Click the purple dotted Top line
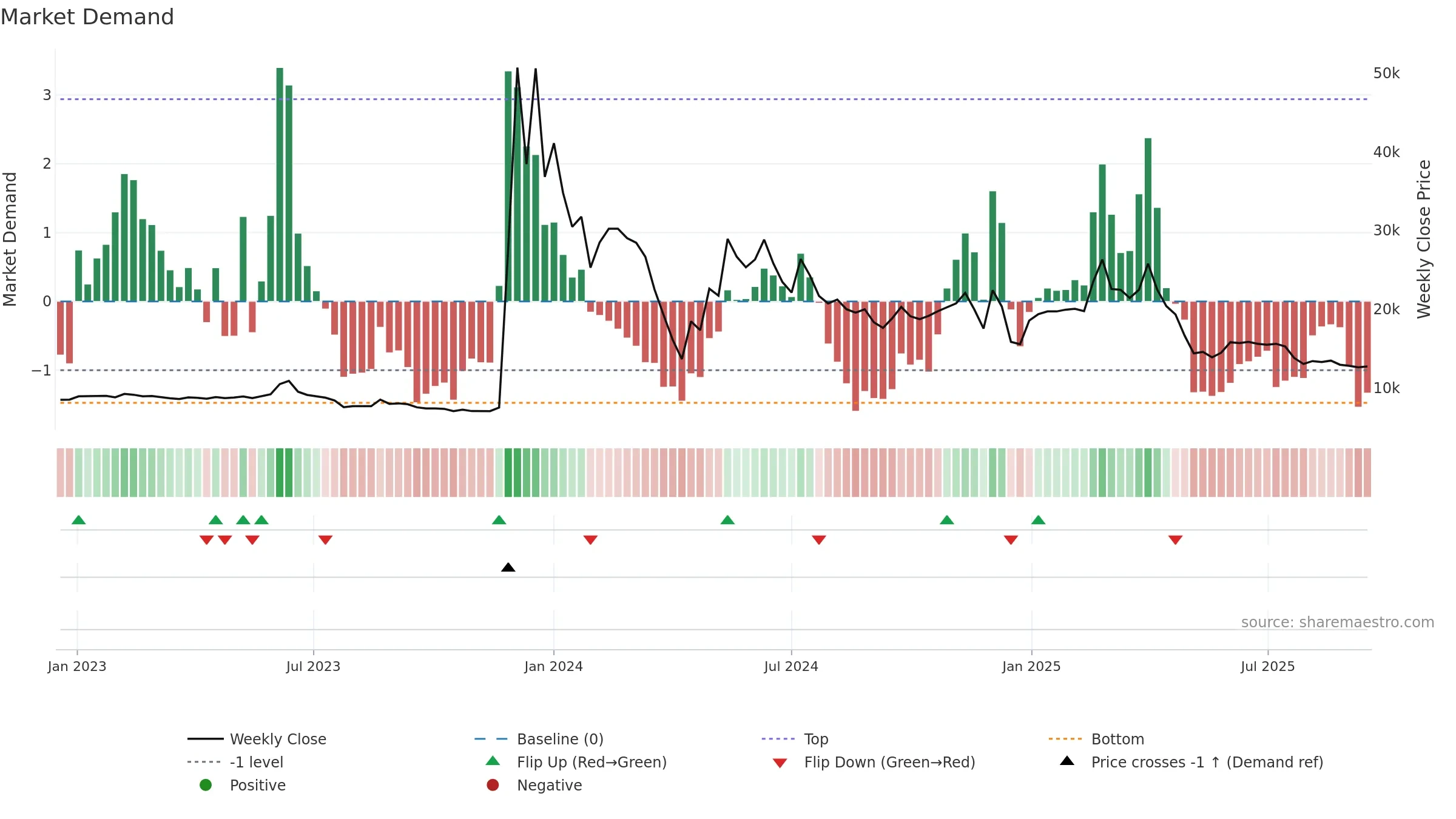This screenshot has height=819, width=1456. click(x=713, y=99)
